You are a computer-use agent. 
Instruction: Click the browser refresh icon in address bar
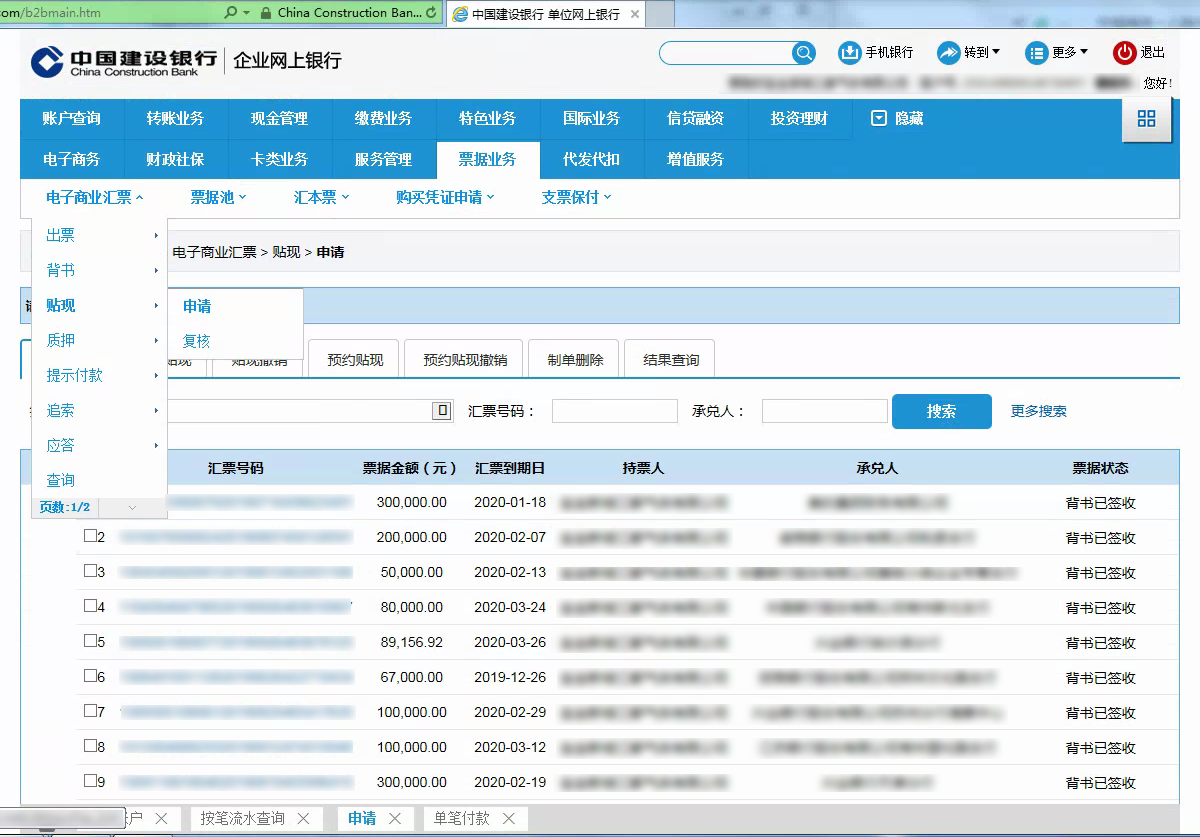(x=431, y=13)
